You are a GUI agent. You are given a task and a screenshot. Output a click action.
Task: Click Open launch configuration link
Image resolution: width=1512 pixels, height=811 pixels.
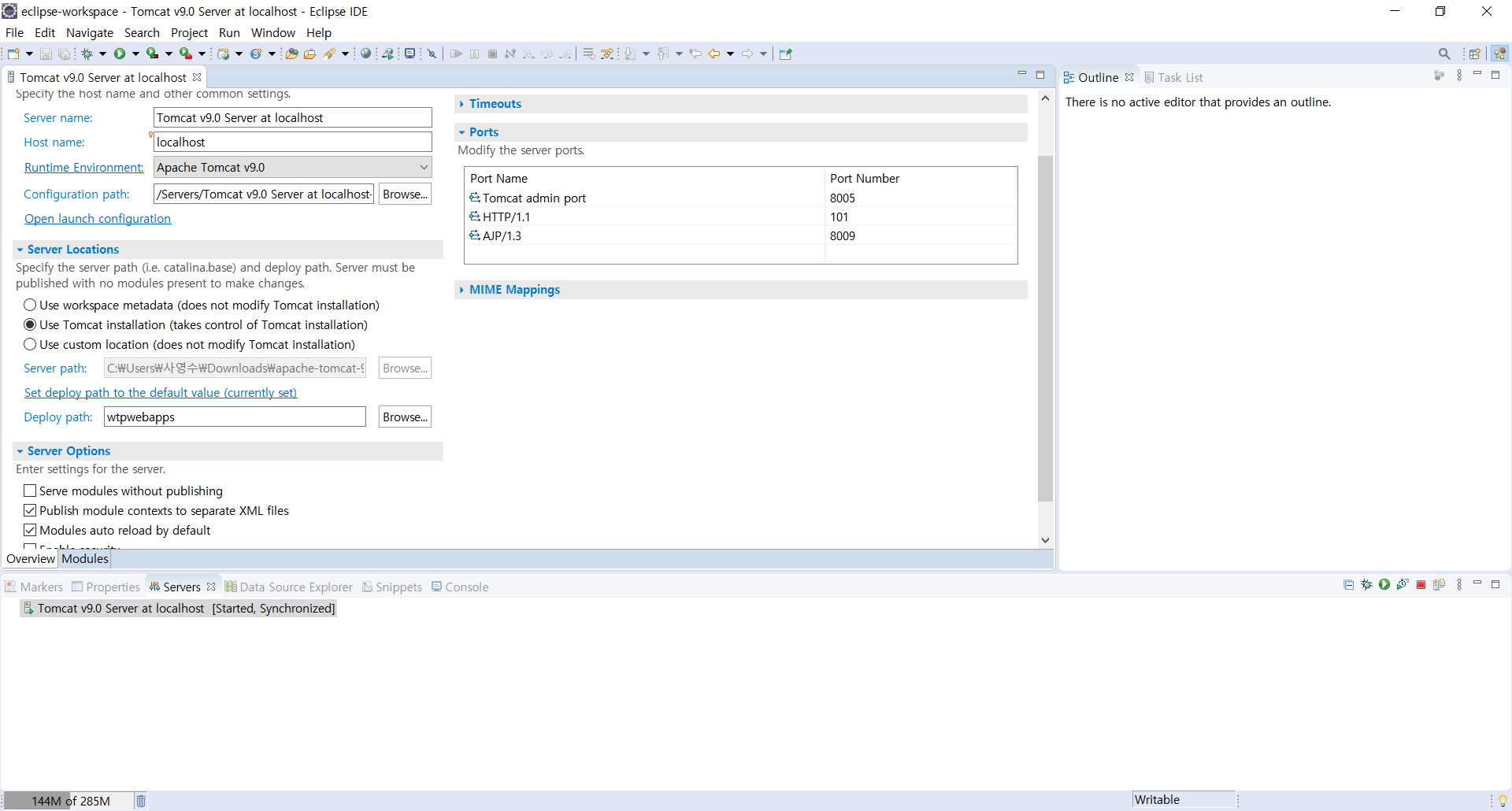point(98,218)
